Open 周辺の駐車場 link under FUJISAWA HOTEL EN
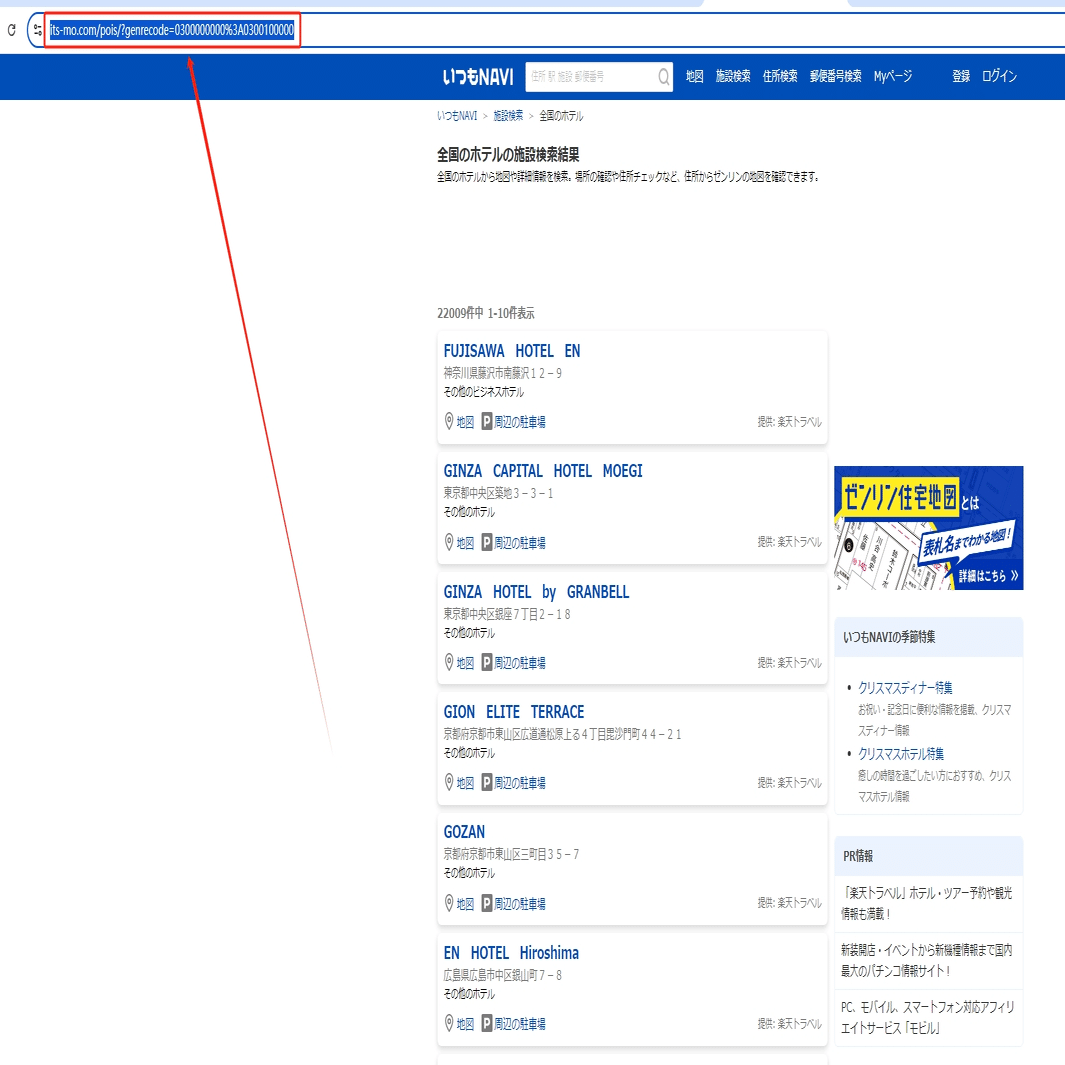This screenshot has width=1065, height=1065. (520, 422)
